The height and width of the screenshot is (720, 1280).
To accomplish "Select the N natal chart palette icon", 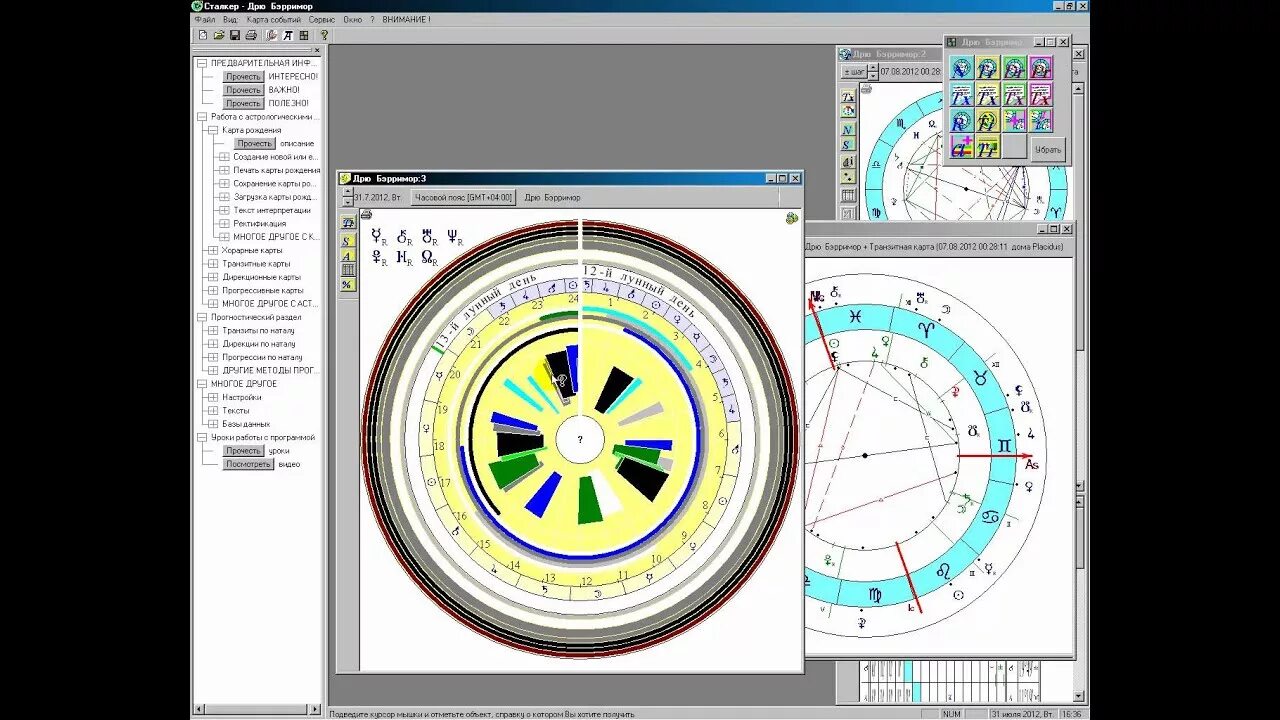I will (961, 68).
